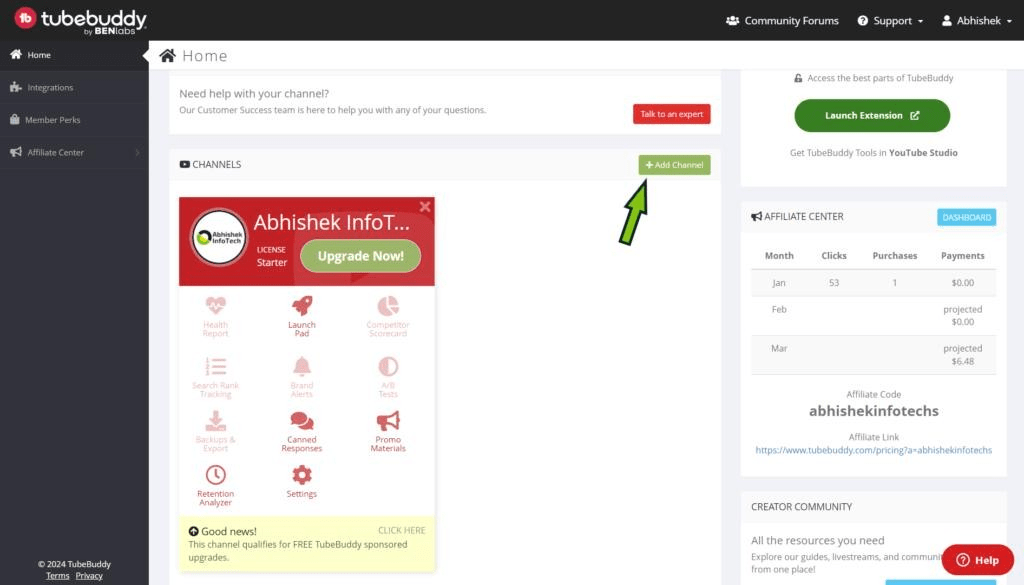
Task: Click the Launch Extension button
Action: point(872,116)
